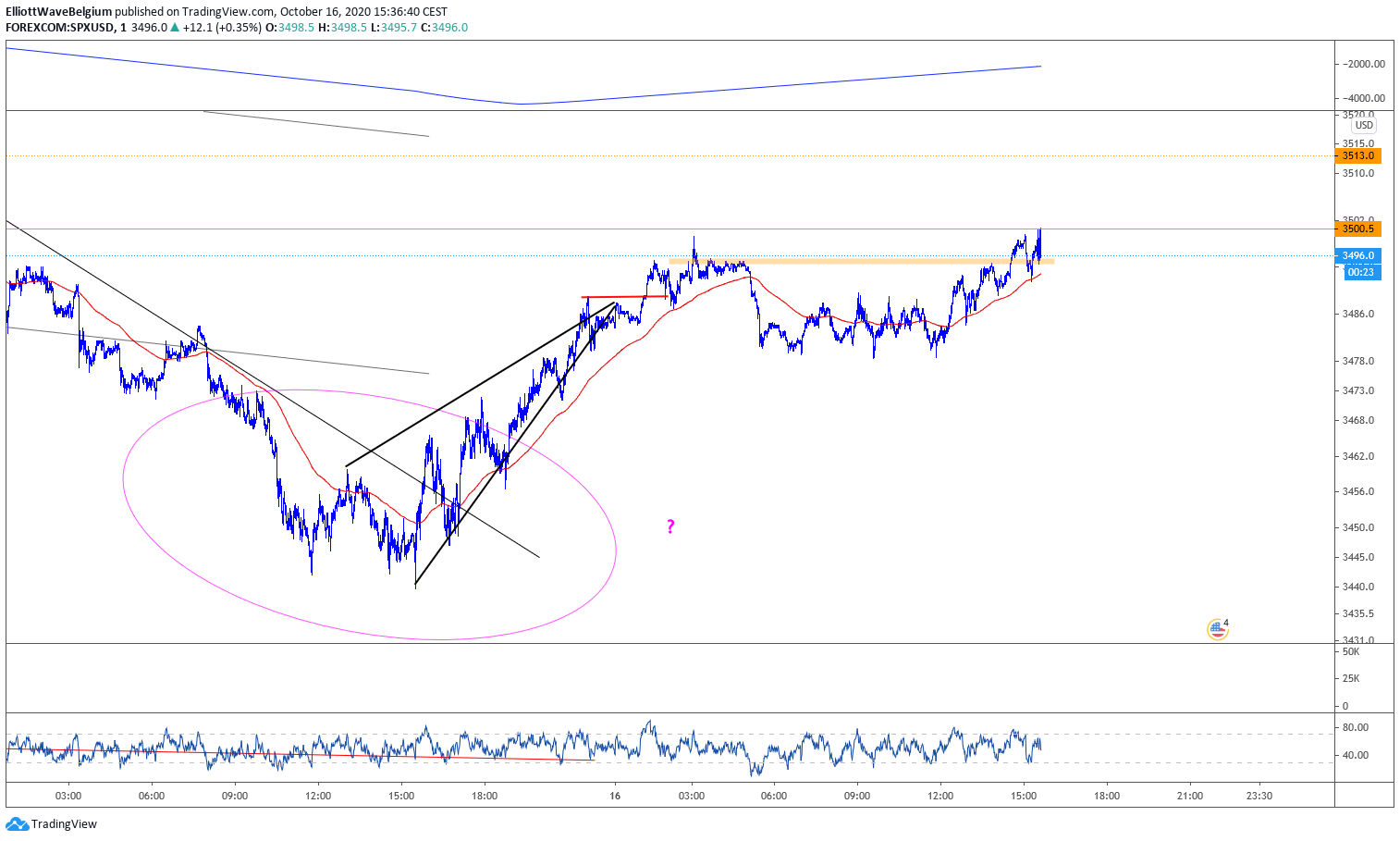Click the ElliottWaveBelgium author name
1400x841 pixels.
point(58,12)
